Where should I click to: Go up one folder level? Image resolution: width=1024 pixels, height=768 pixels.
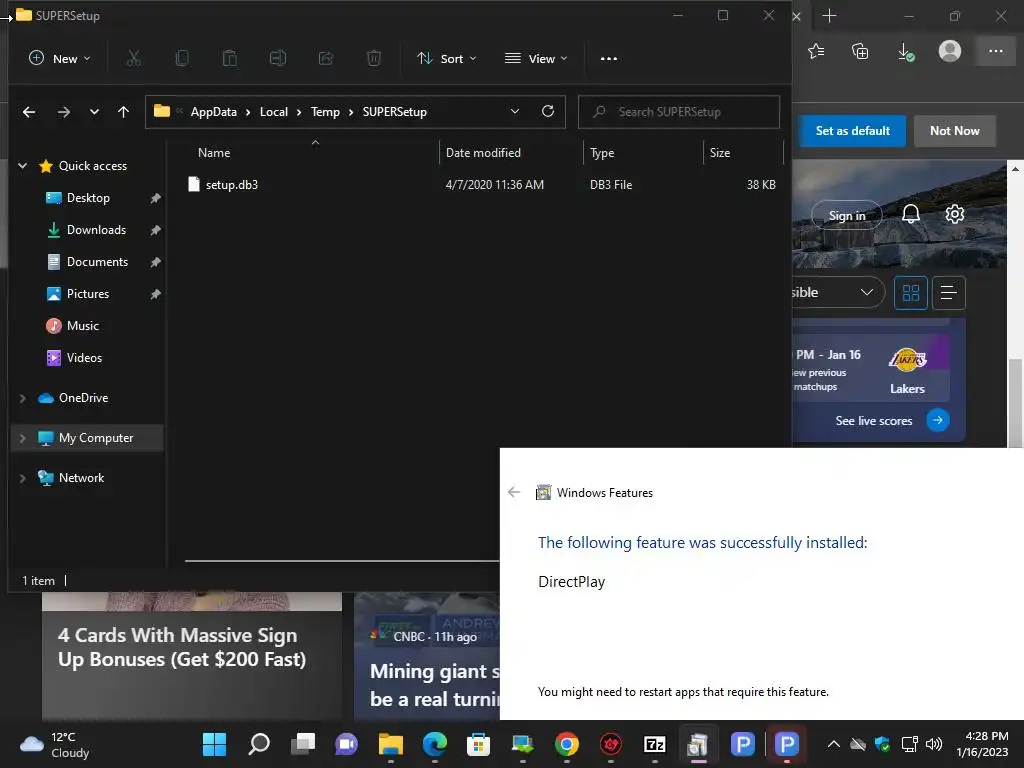[x=123, y=112]
